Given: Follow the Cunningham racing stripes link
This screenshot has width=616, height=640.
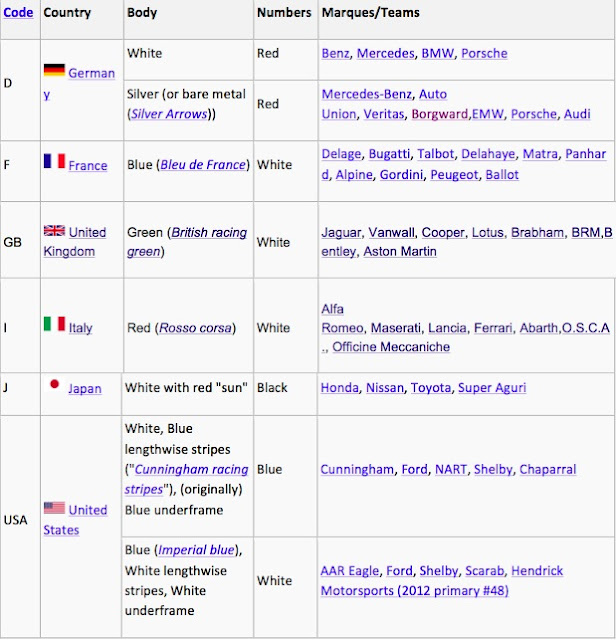Looking at the screenshot, I should pyautogui.click(x=188, y=479).
